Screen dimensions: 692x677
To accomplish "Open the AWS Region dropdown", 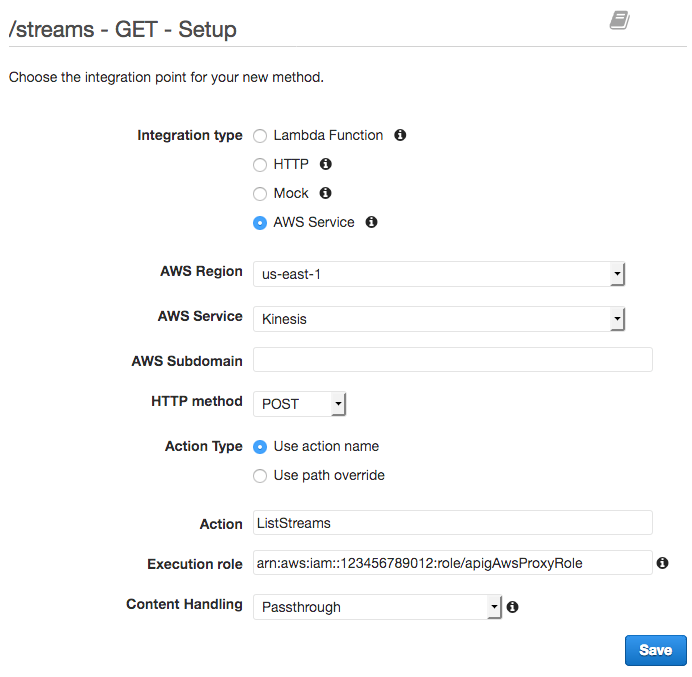I will (439, 274).
